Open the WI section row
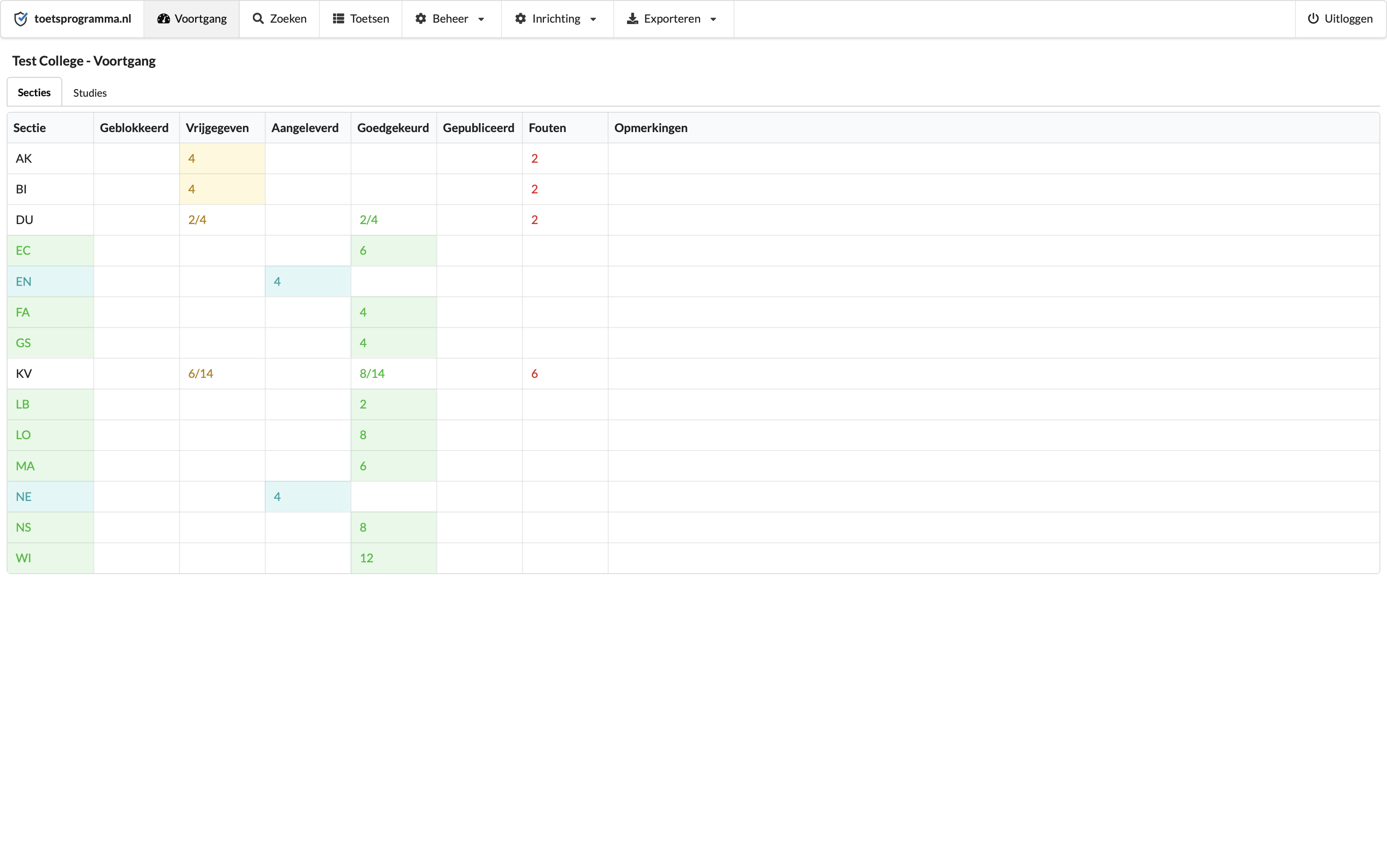The height and width of the screenshot is (868, 1387). click(23, 558)
